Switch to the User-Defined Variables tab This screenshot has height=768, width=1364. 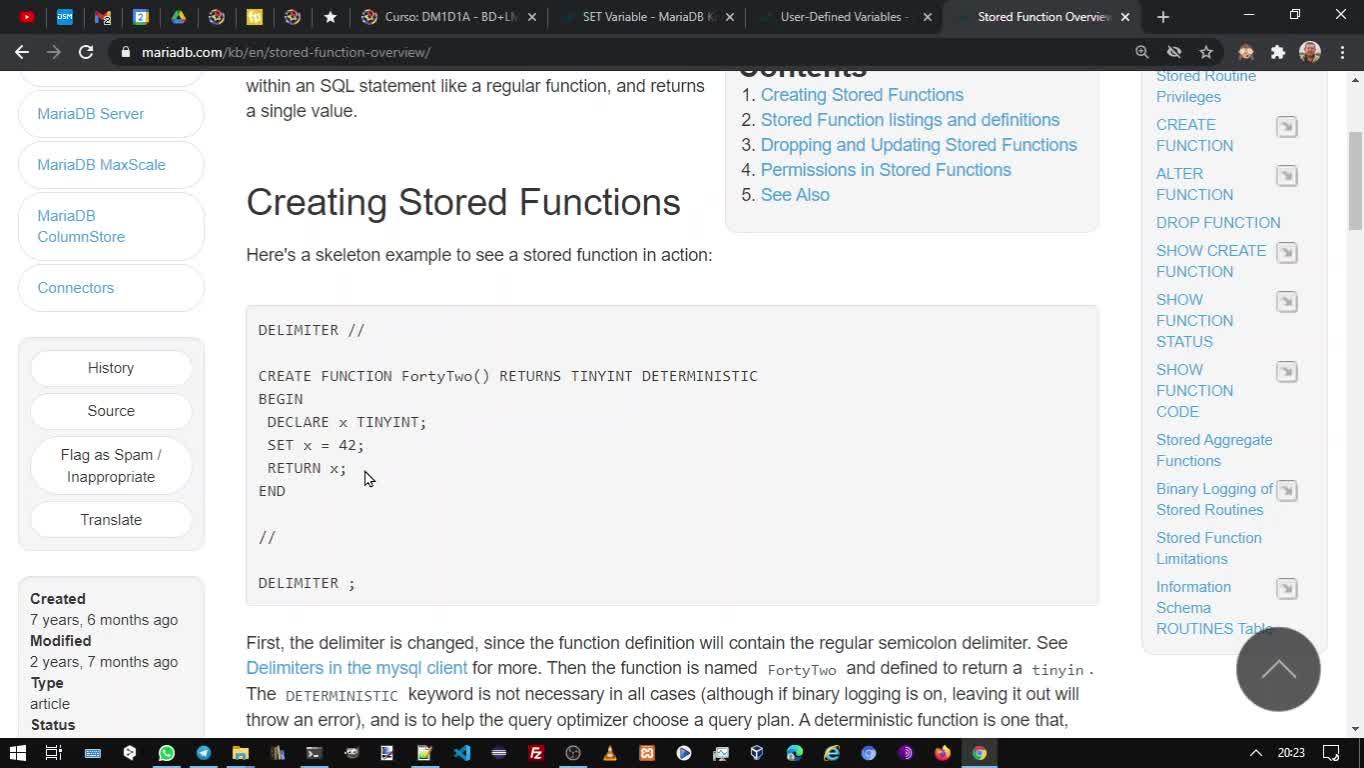point(845,17)
